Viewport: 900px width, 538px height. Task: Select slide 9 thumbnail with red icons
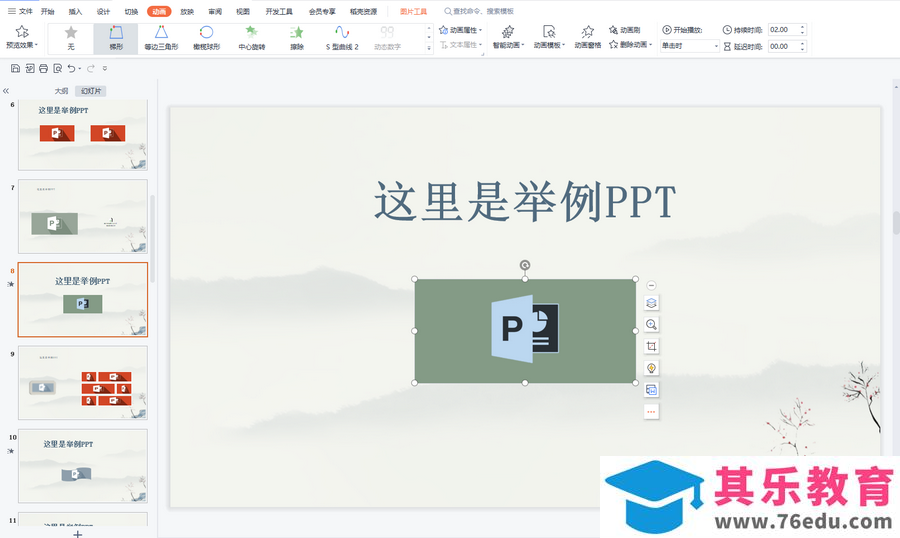pyautogui.click(x=83, y=382)
